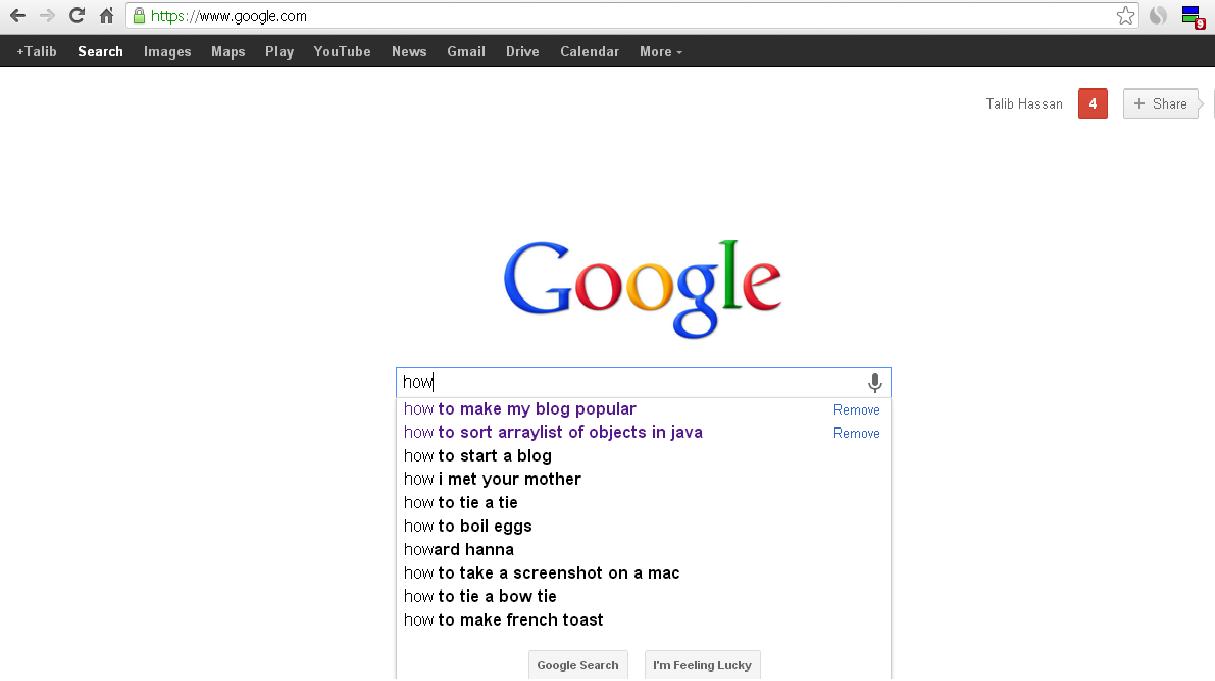Screen dimensions: 1215x681
Task: Click the browser back arrow
Action: pos(17,16)
